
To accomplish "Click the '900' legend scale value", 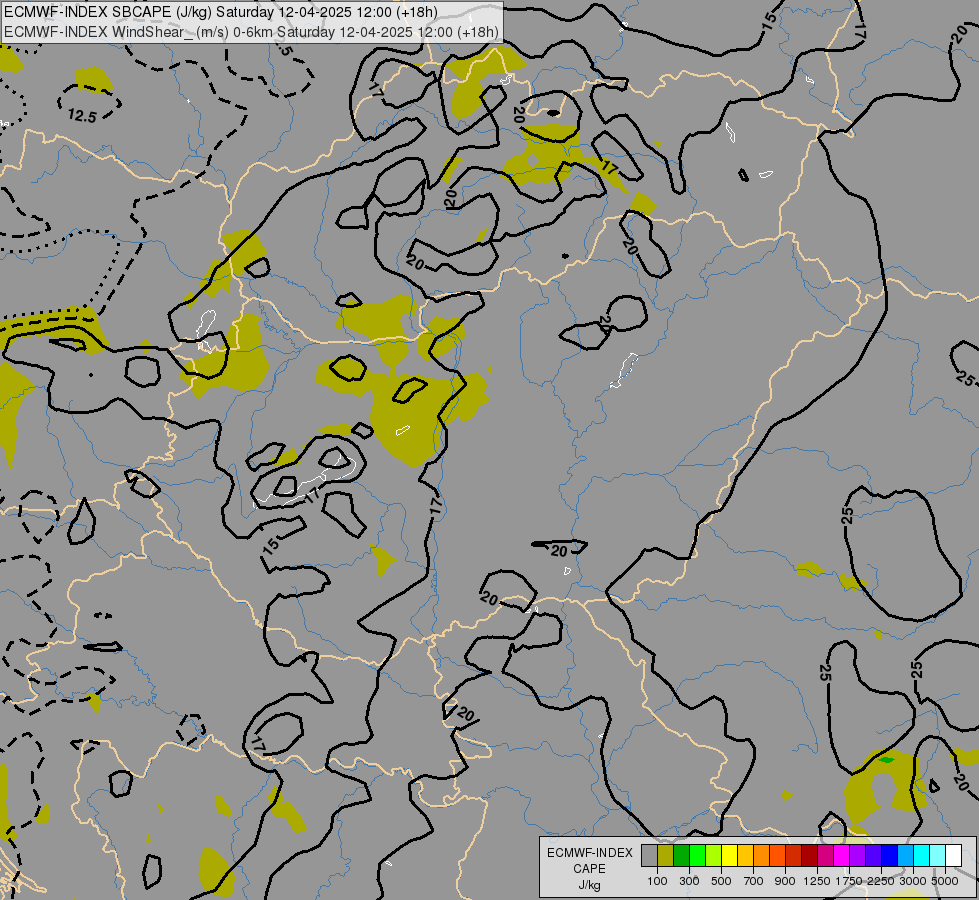I will tap(785, 881).
